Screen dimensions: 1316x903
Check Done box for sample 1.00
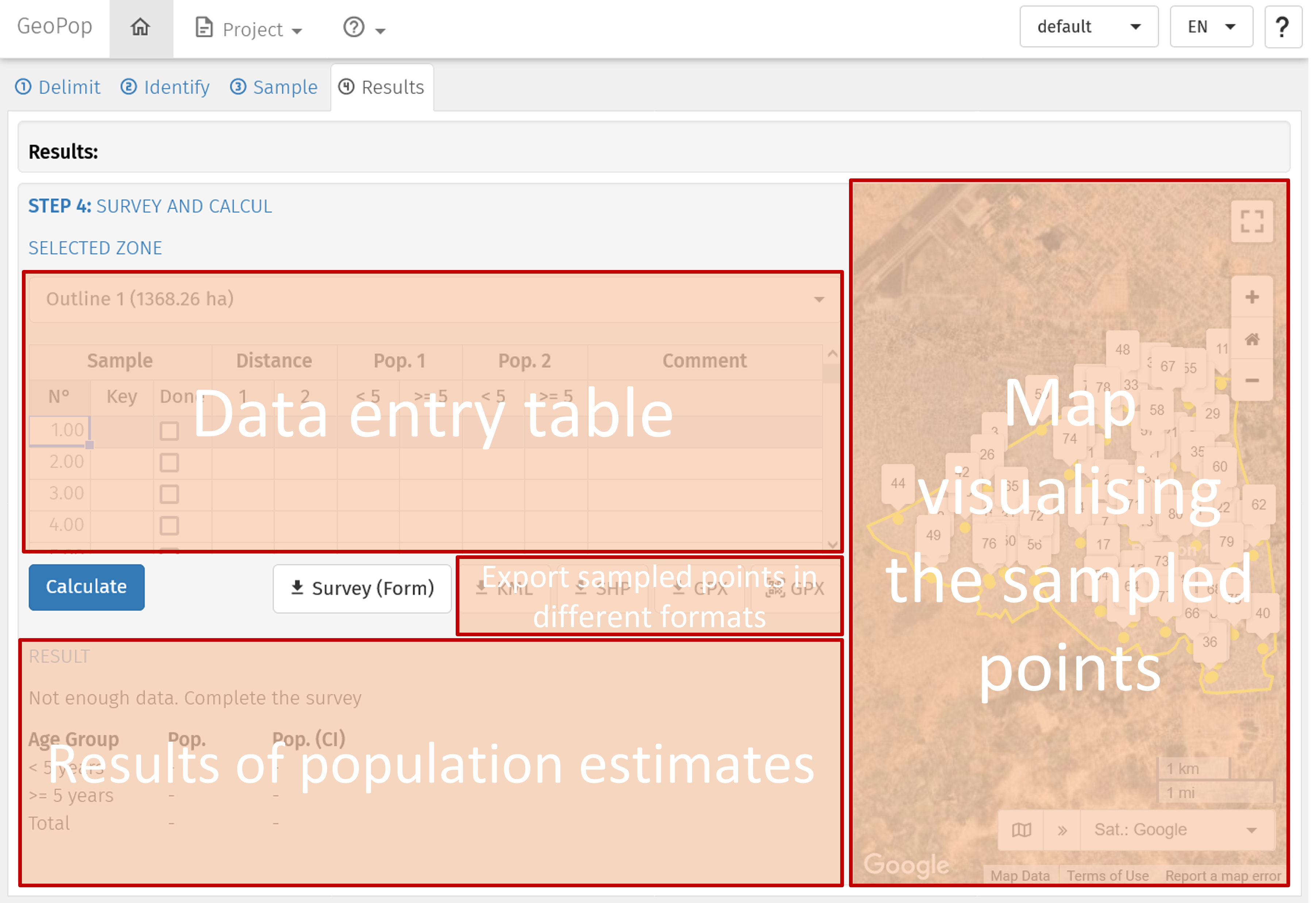tap(169, 431)
